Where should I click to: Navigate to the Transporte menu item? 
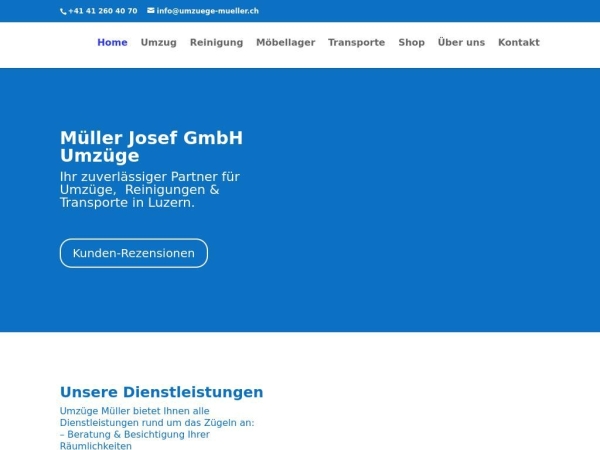(356, 43)
